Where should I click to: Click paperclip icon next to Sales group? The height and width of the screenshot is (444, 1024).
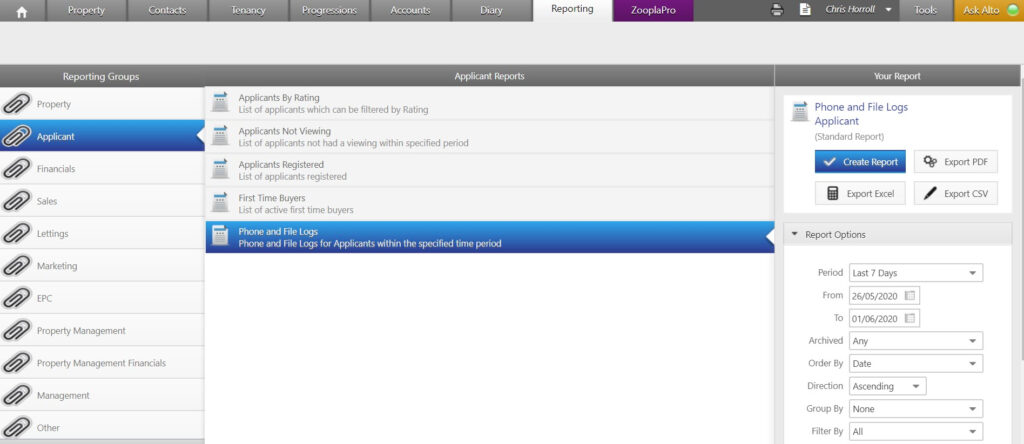point(17,201)
